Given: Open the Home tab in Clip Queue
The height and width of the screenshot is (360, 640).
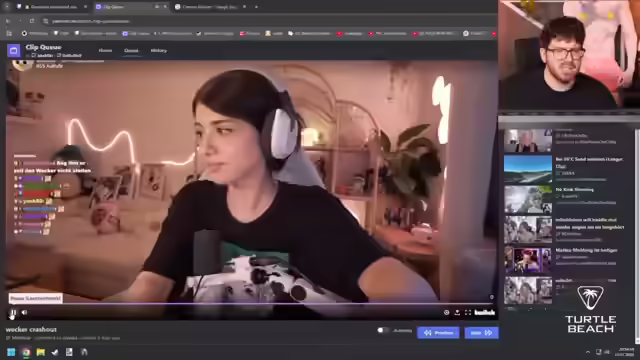Looking at the screenshot, I should 105,51.
